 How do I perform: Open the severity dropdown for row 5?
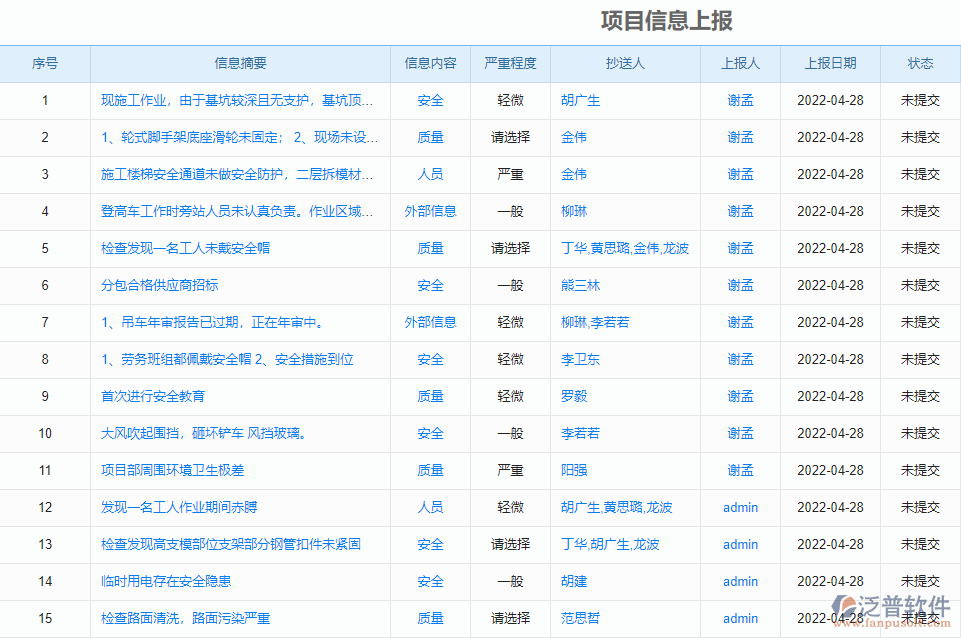point(512,248)
